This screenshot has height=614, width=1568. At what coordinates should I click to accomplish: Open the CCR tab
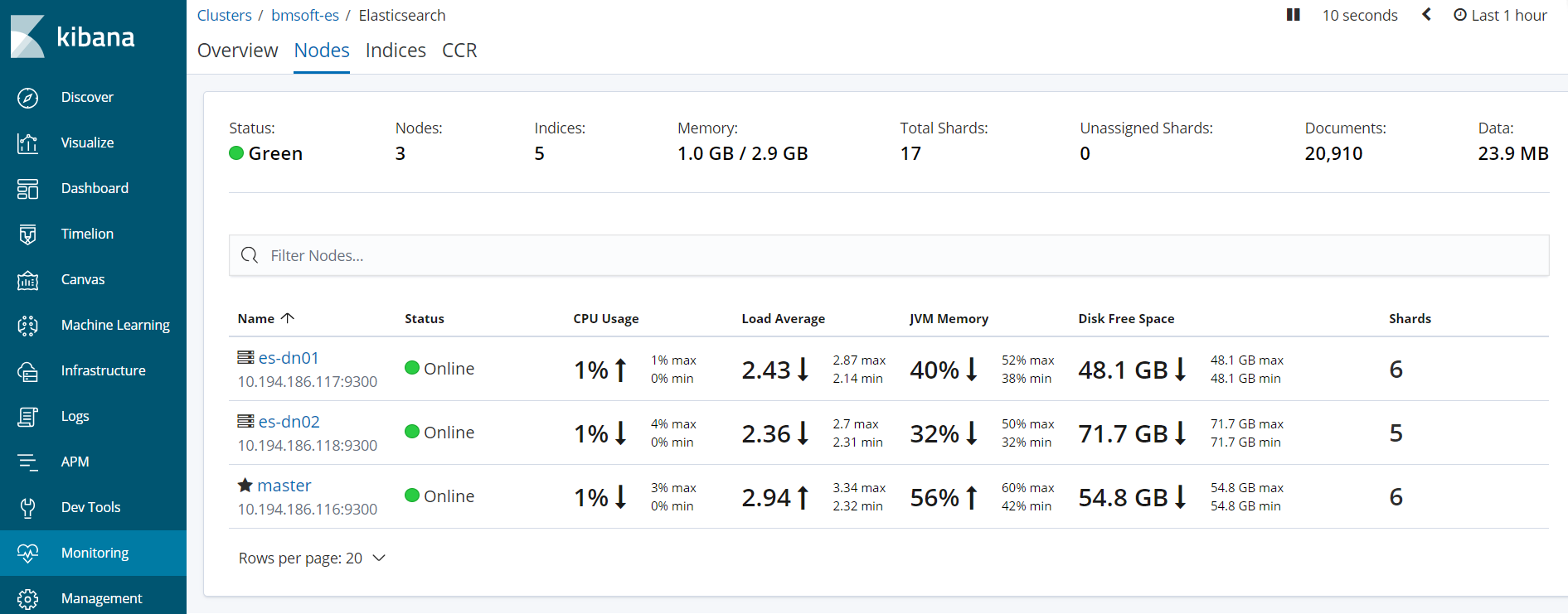[x=459, y=51]
